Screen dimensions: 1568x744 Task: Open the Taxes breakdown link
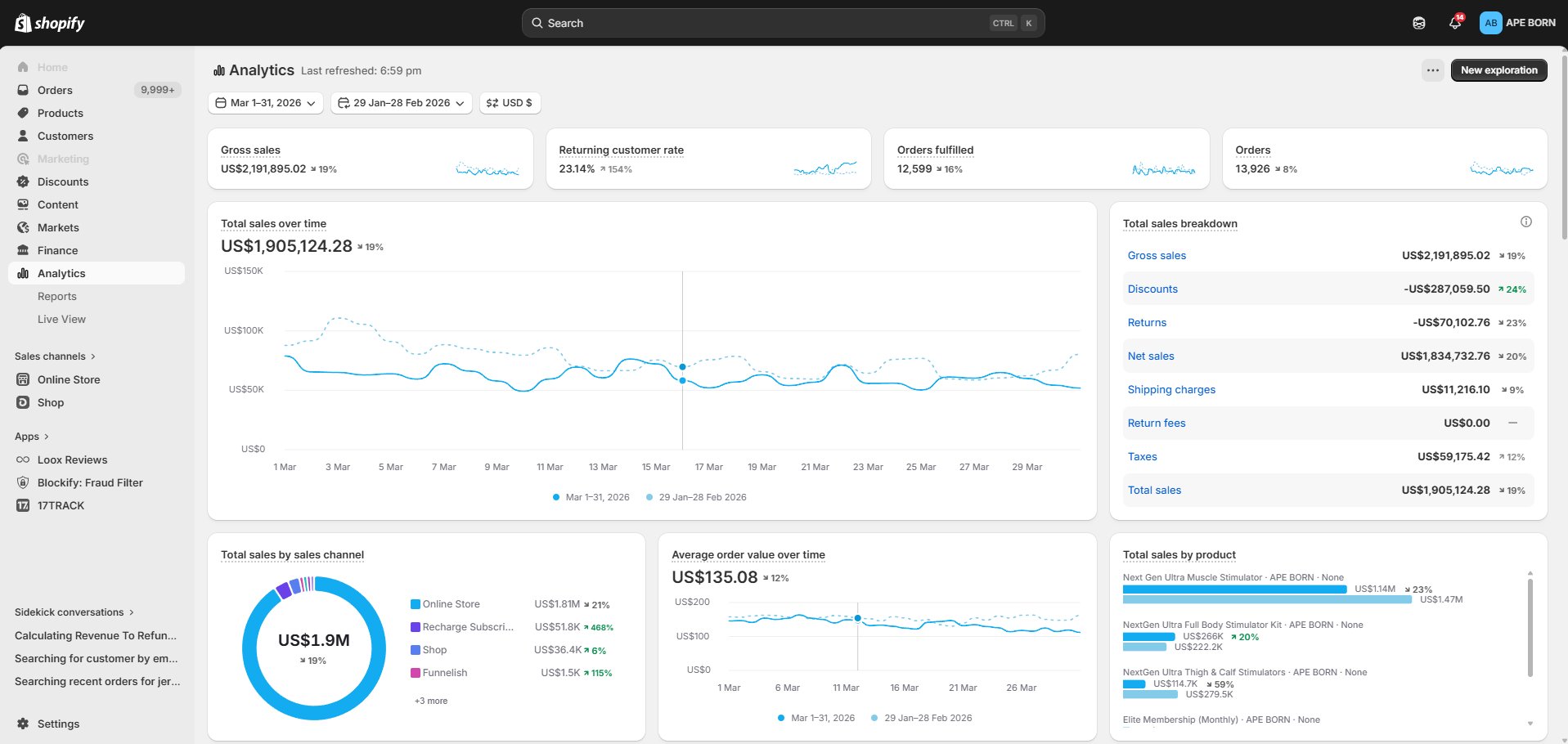click(x=1142, y=456)
